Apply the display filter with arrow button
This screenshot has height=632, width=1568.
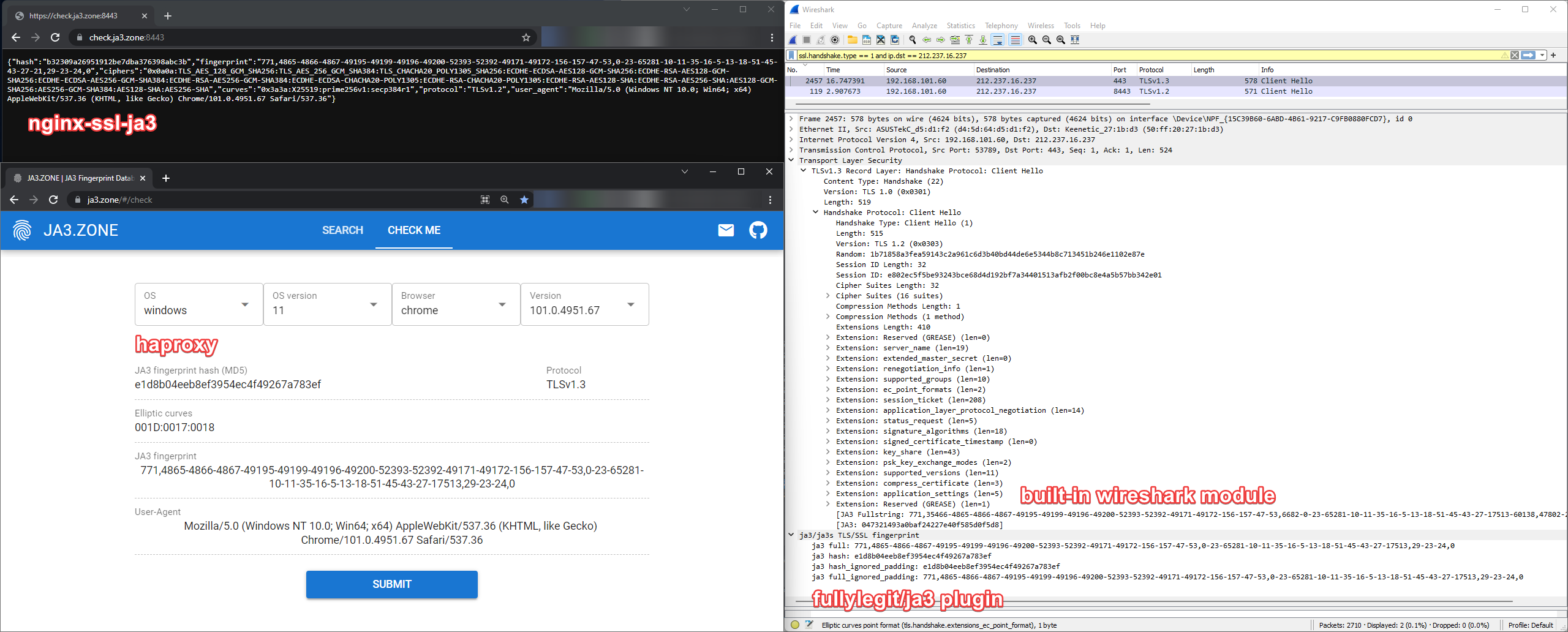click(1529, 55)
